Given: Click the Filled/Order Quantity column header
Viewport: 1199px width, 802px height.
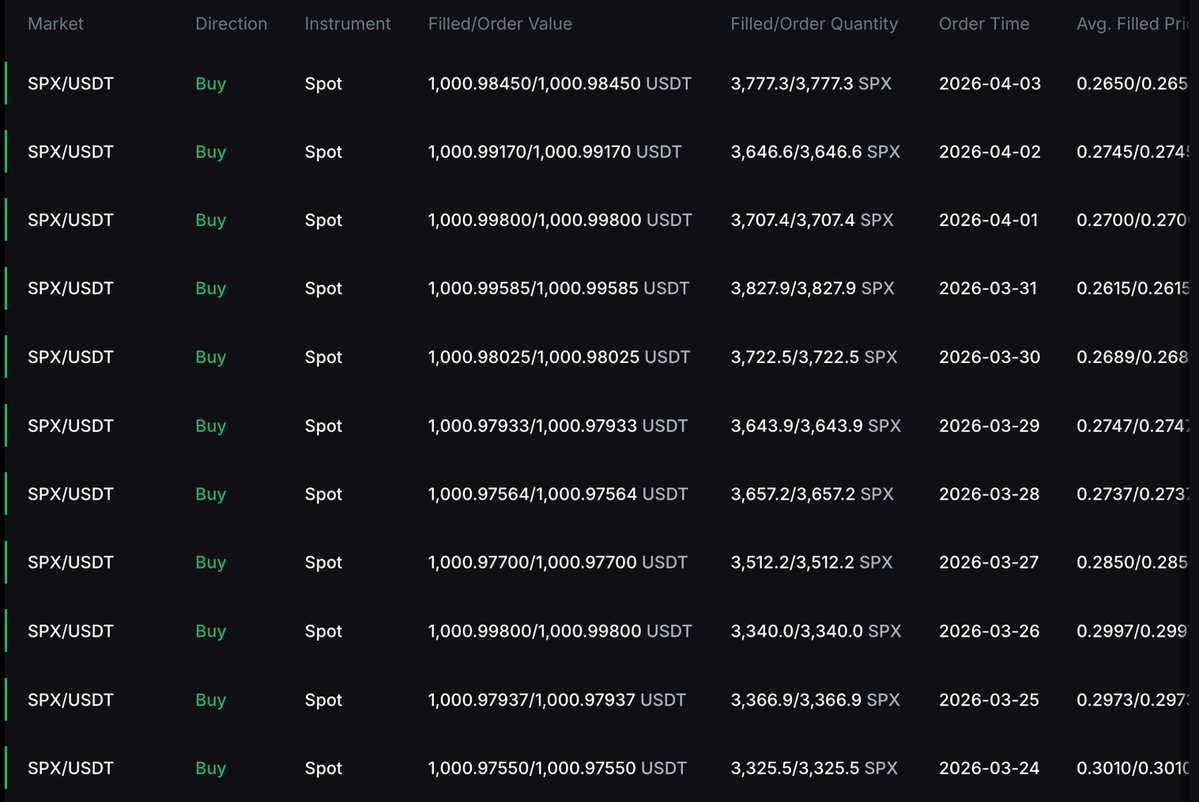Looking at the screenshot, I should pyautogui.click(x=814, y=24).
